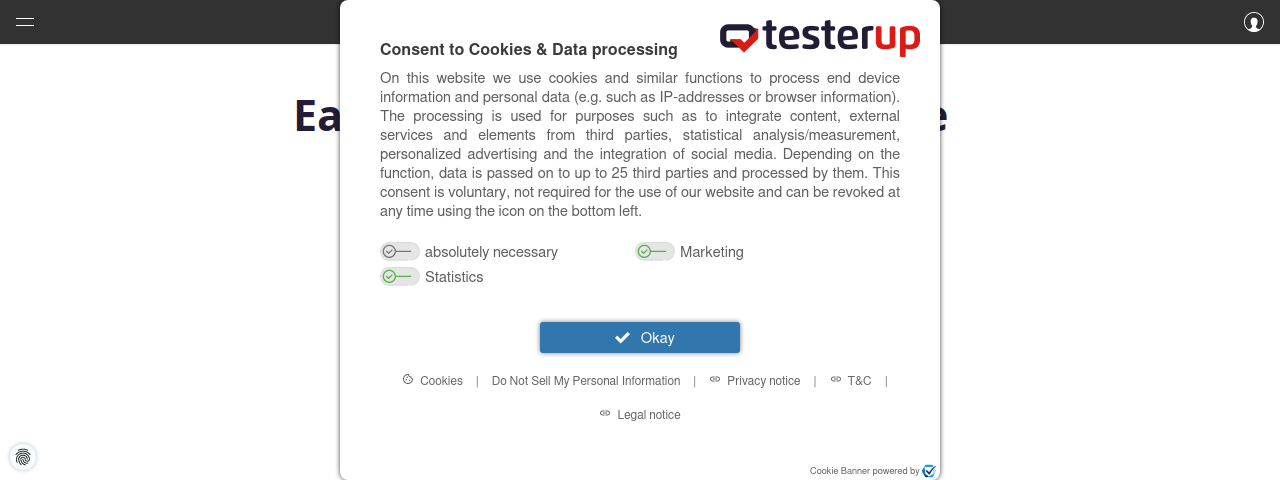Screen dimensions: 1280x480
Task: Open the Privacy notice link
Action: [764, 381]
